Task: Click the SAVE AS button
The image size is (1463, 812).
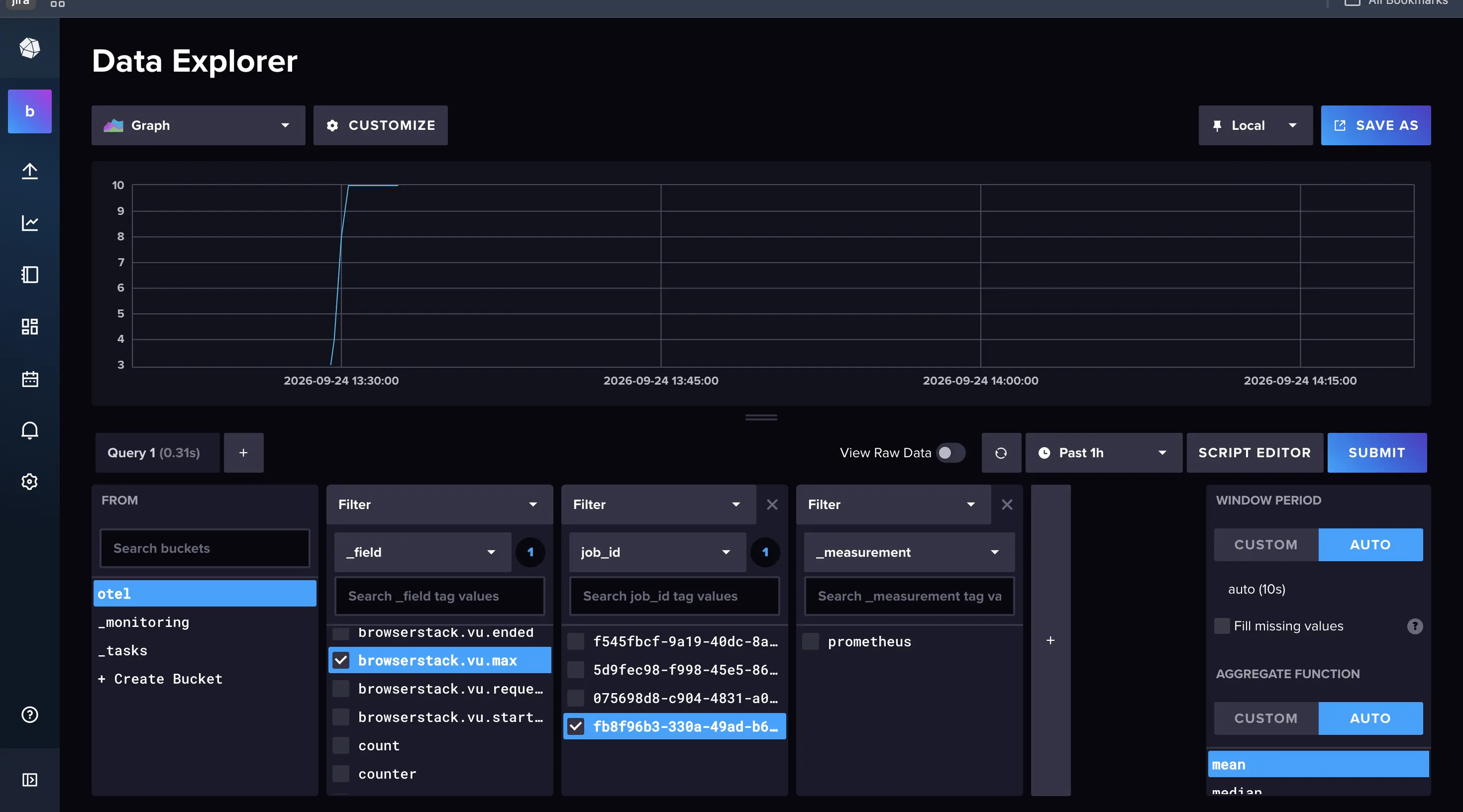Action: [x=1375, y=125]
